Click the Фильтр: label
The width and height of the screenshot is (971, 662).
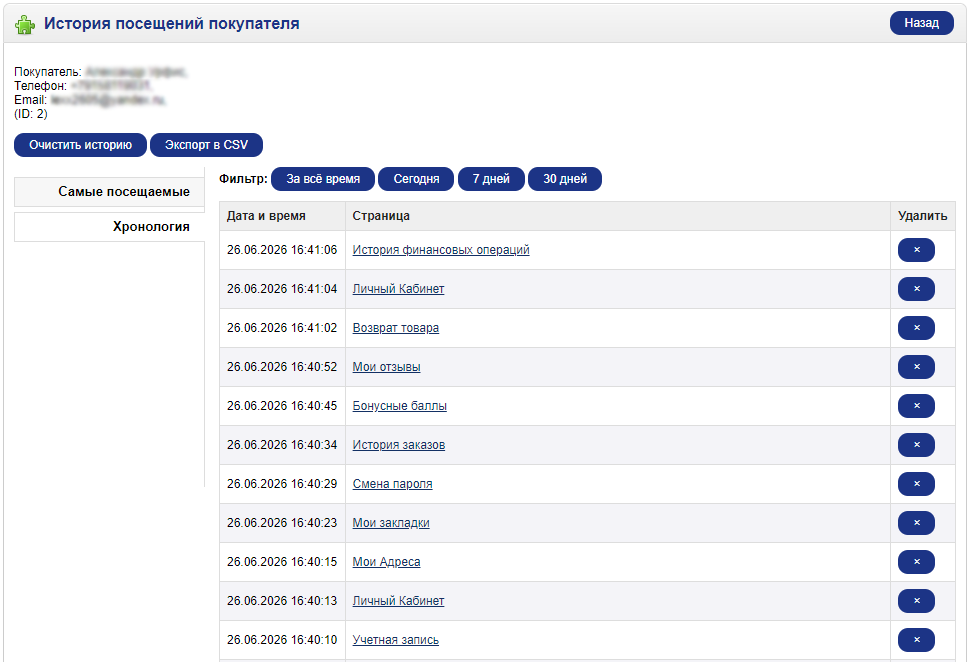pos(243,179)
